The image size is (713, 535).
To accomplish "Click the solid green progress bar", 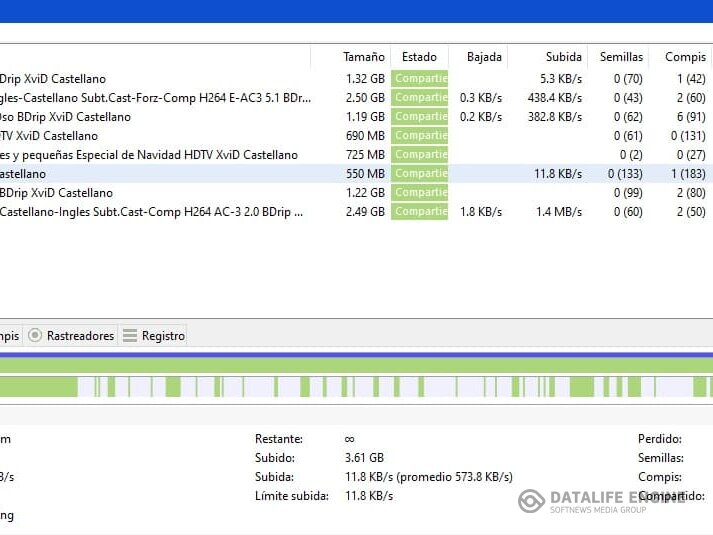I will pos(356,365).
